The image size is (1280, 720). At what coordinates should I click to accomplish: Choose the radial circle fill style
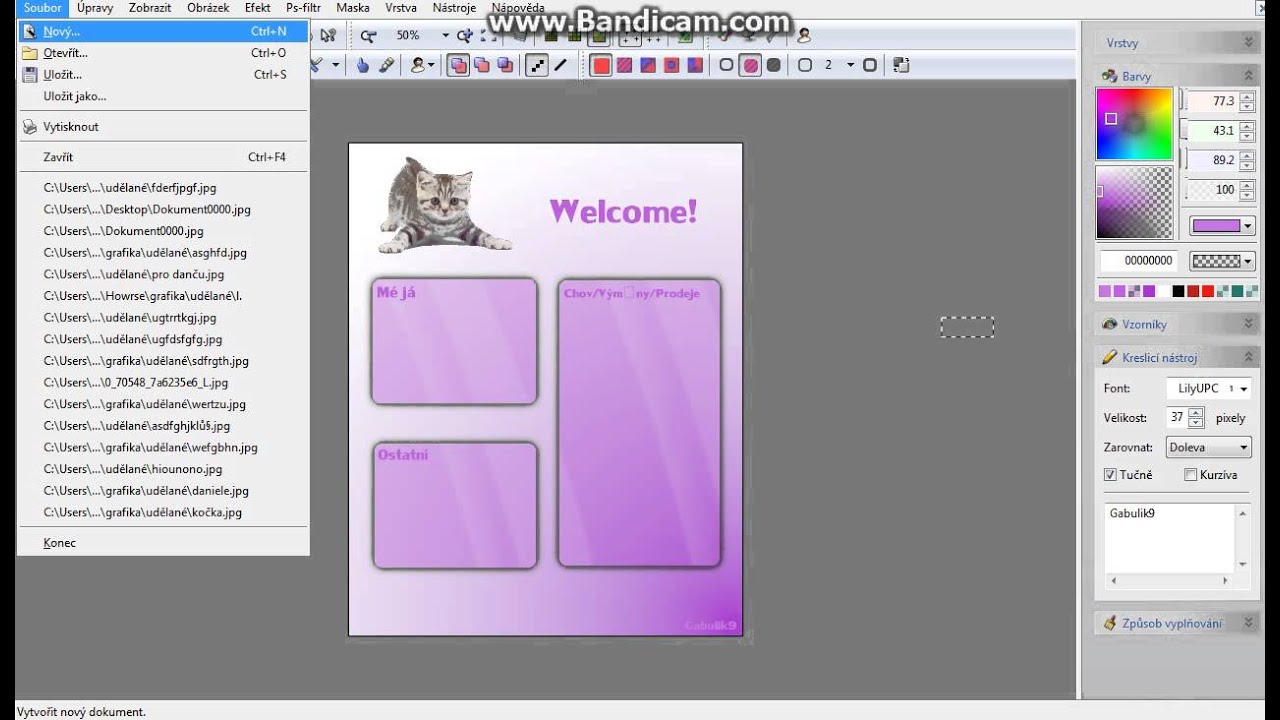671,65
